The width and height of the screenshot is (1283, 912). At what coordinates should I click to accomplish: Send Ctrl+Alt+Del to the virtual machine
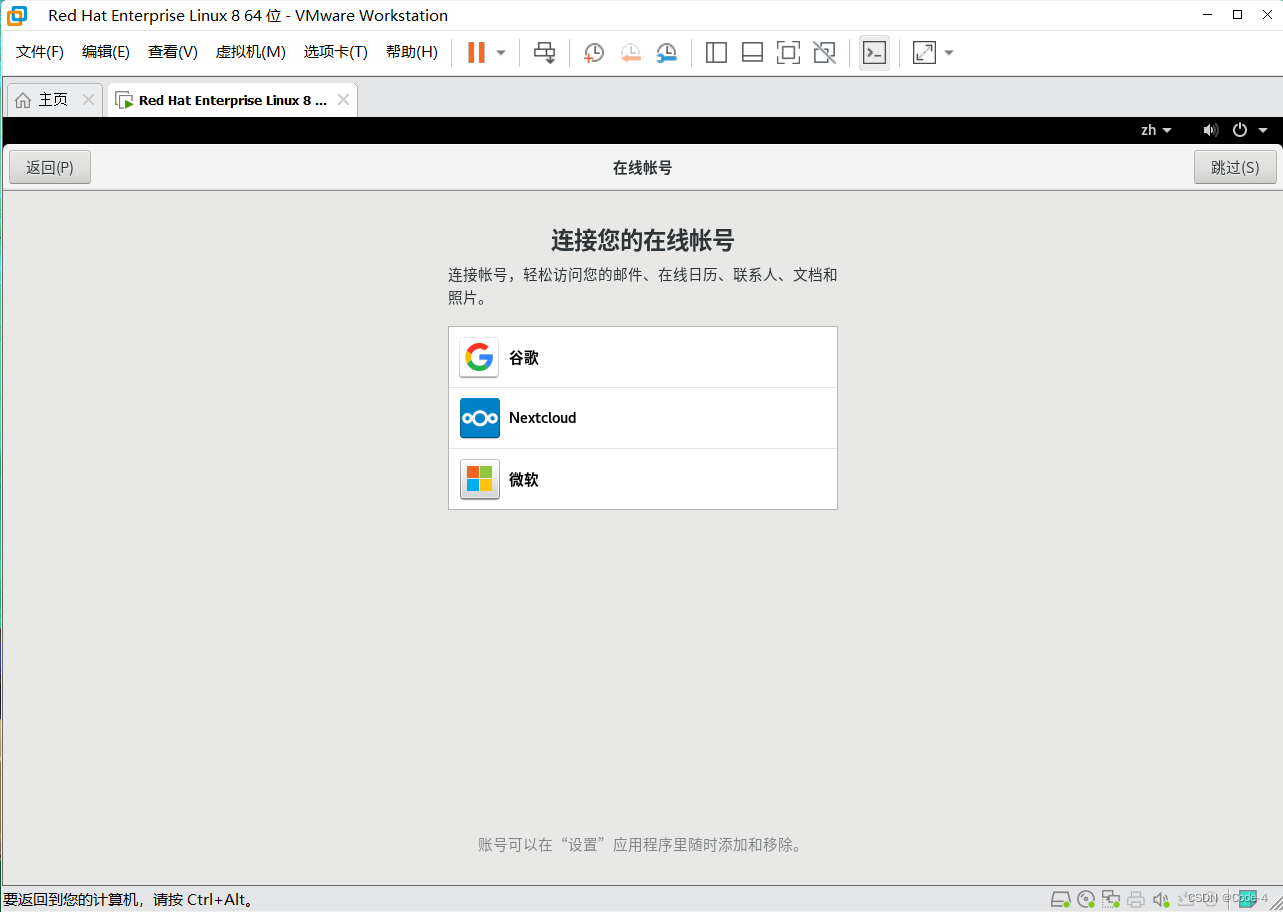pos(544,52)
